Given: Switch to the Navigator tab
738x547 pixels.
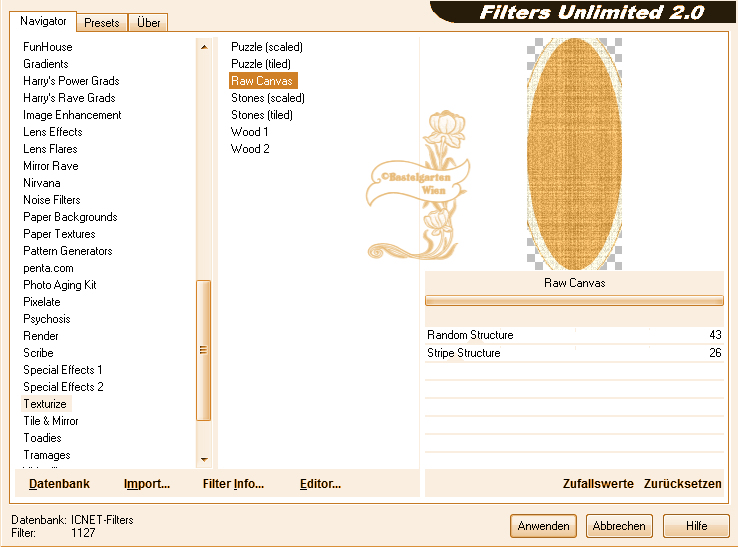Looking at the screenshot, I should pos(43,21).
